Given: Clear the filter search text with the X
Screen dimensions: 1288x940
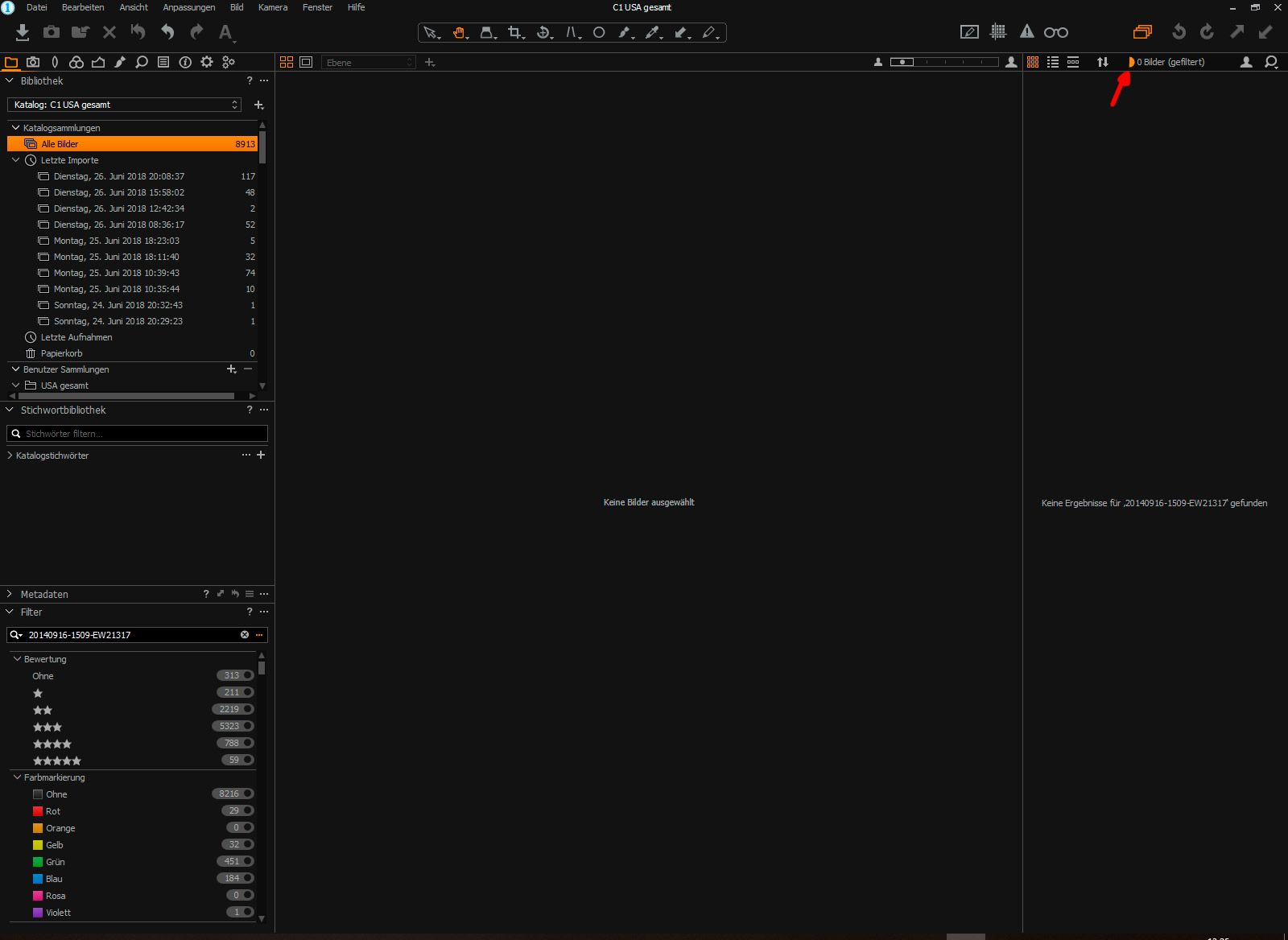Looking at the screenshot, I should [x=245, y=635].
